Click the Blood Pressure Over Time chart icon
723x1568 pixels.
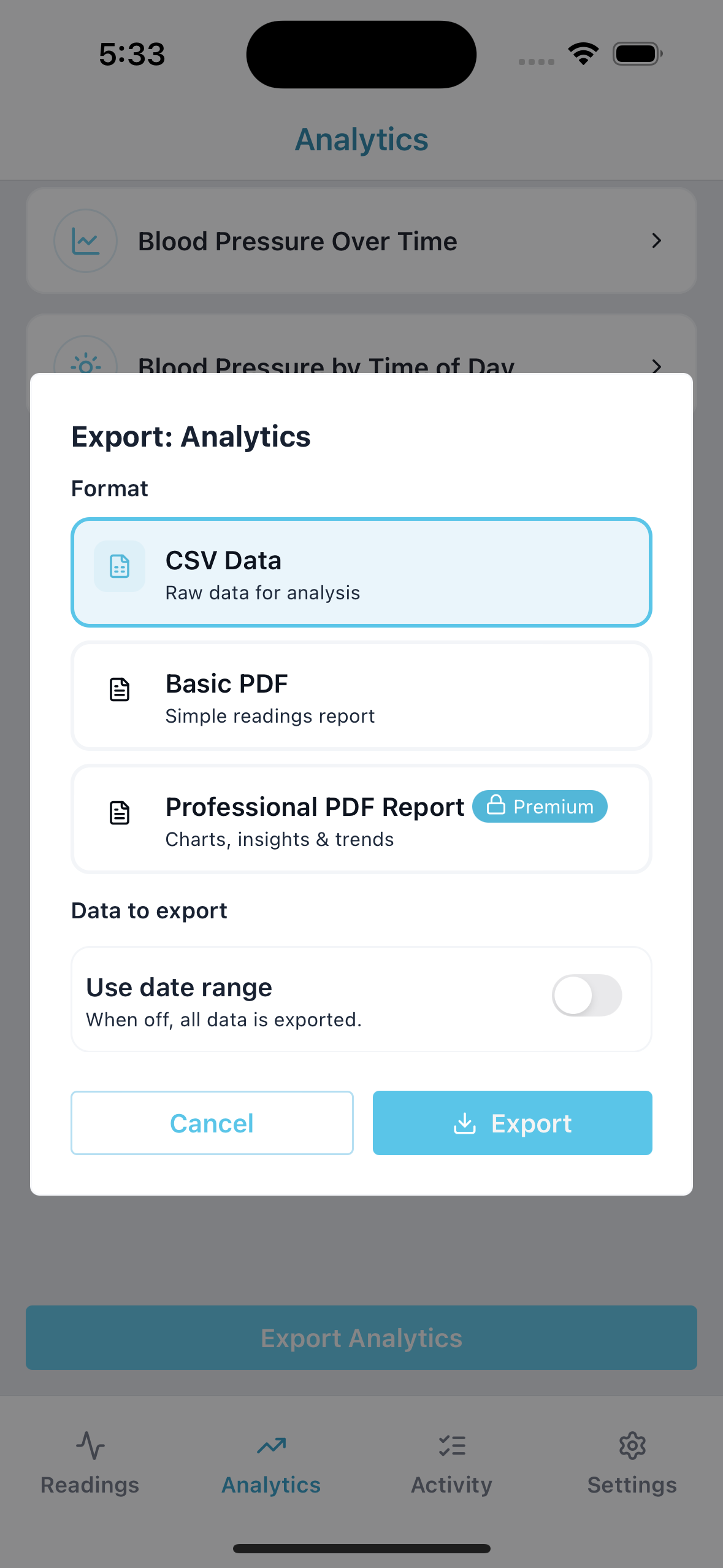coord(86,241)
